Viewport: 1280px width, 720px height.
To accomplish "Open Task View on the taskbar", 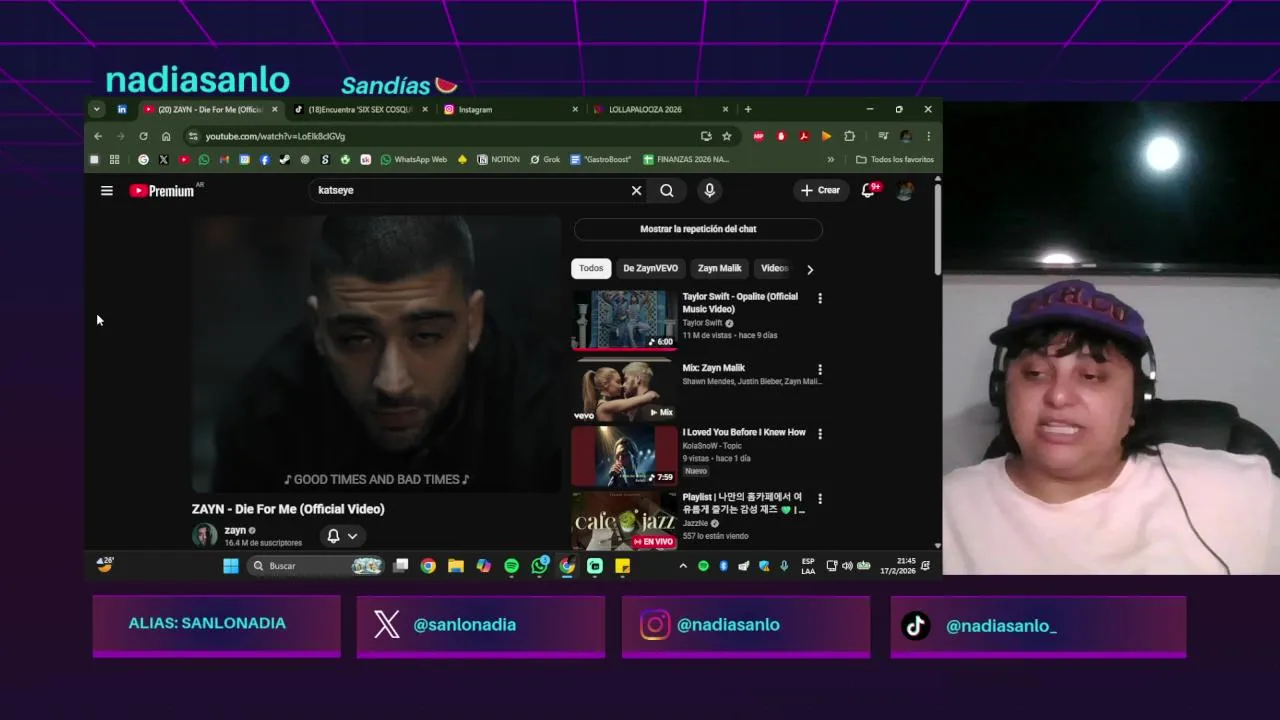I will 401,566.
